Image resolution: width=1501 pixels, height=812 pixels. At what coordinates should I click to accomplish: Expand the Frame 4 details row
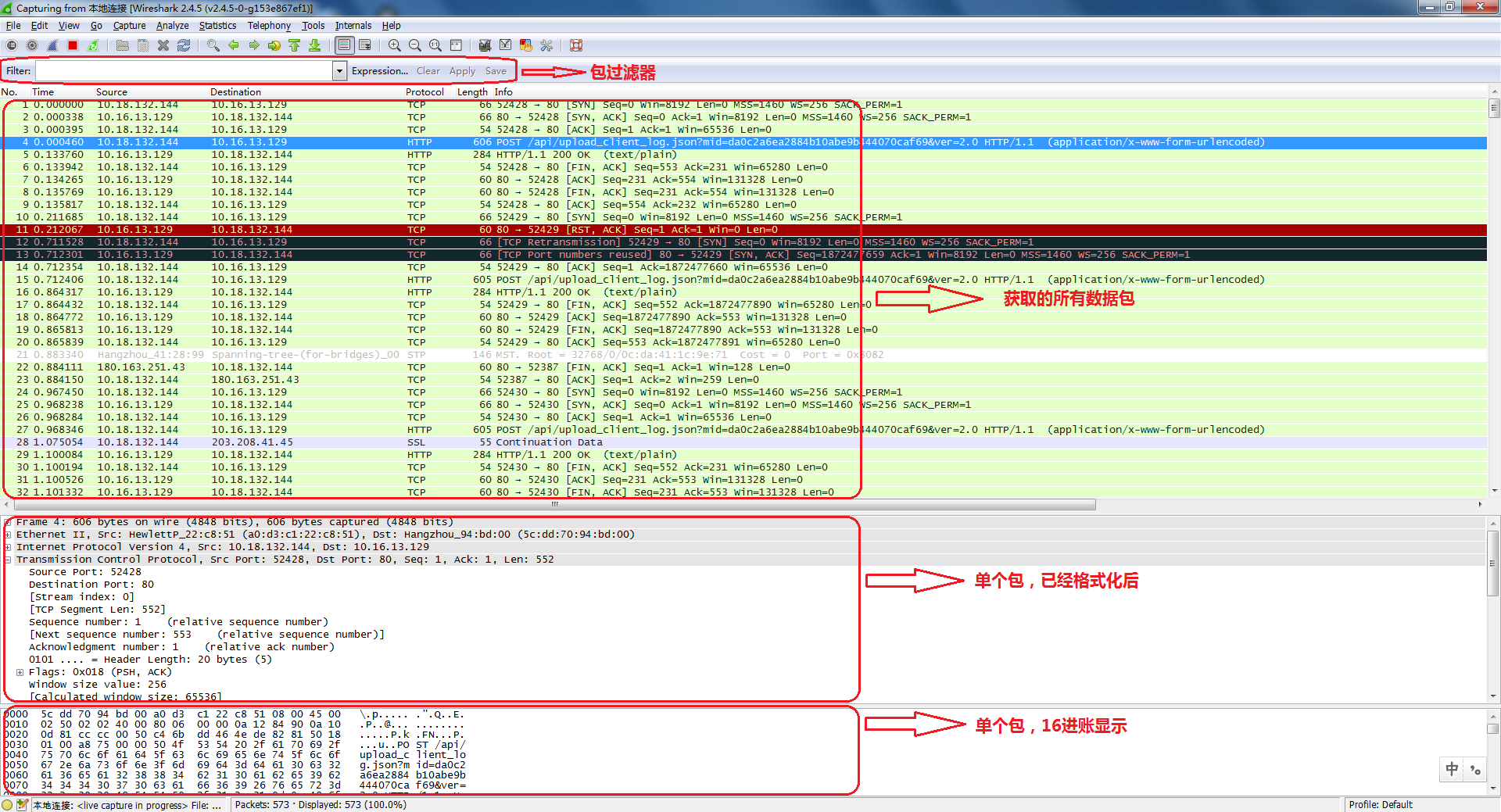tap(8, 522)
